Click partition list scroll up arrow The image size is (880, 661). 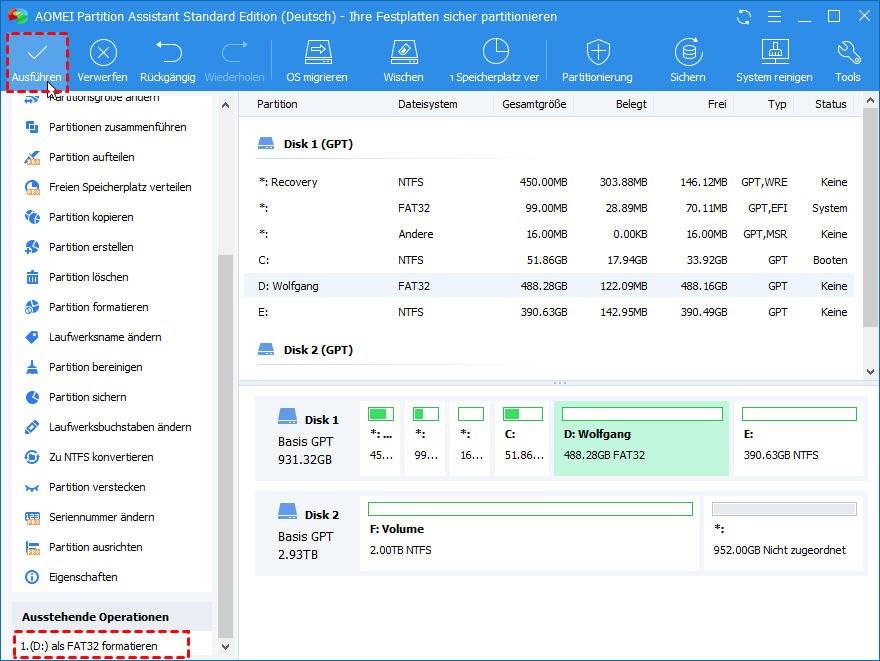870,101
